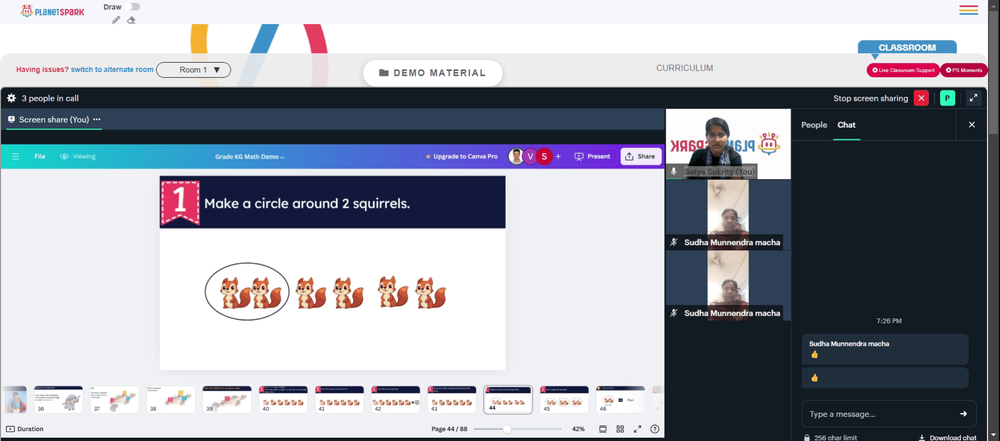Image resolution: width=1000 pixels, height=441 pixels.
Task: Click the S collaborator avatar in Canva
Action: (544, 156)
